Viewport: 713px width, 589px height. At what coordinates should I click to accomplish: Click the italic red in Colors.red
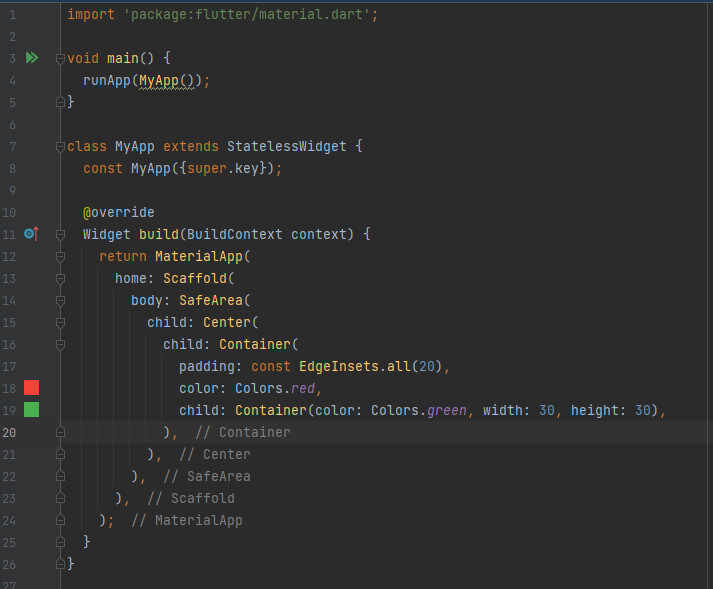(x=303, y=388)
